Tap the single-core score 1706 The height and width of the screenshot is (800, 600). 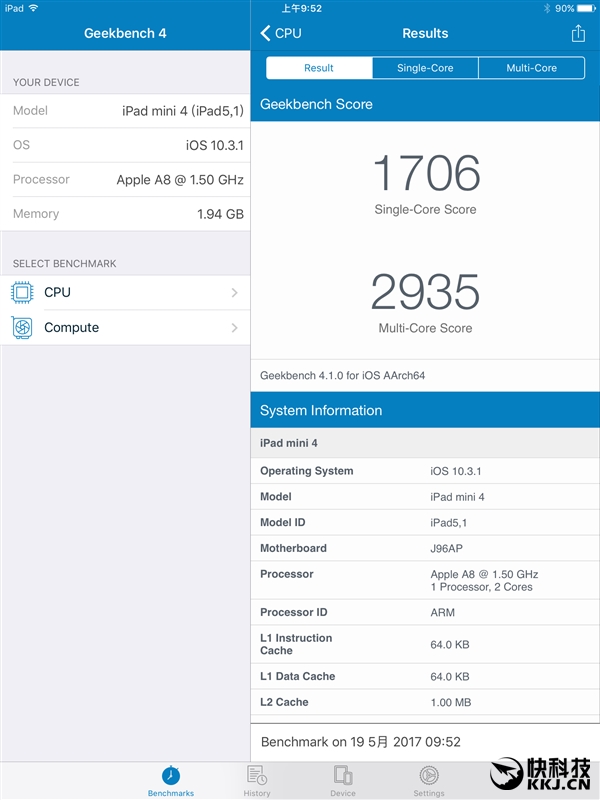(x=425, y=174)
